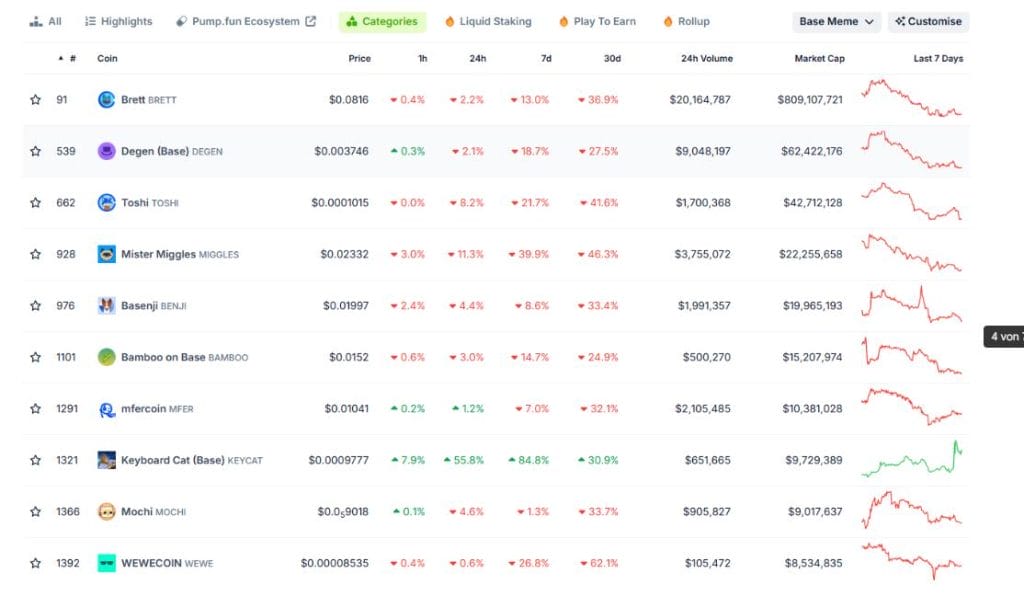The height and width of the screenshot is (608, 1024).
Task: Click the flame icon beside Liquid Staking
Action: (450, 22)
